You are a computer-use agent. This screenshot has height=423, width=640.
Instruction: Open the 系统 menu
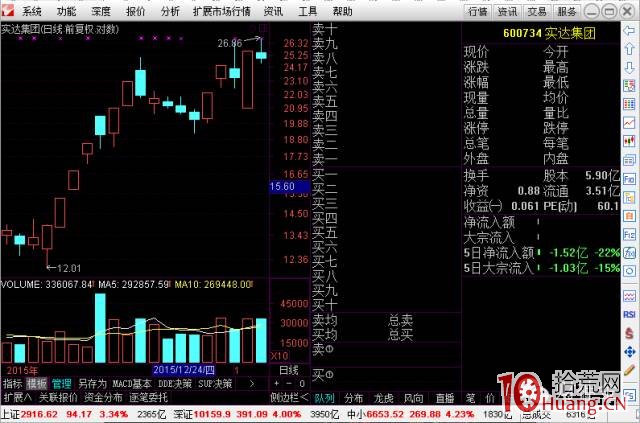click(x=31, y=11)
